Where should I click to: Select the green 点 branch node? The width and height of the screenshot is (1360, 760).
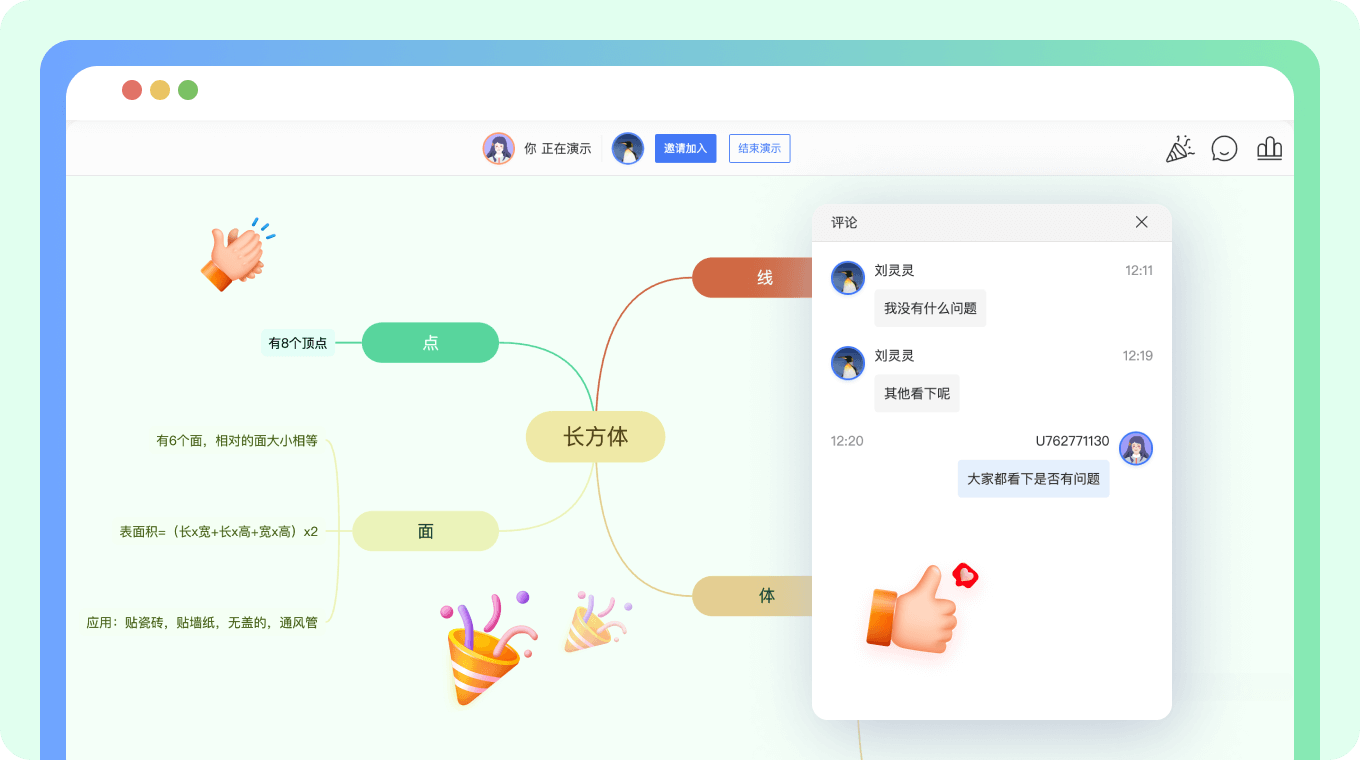(x=430, y=343)
